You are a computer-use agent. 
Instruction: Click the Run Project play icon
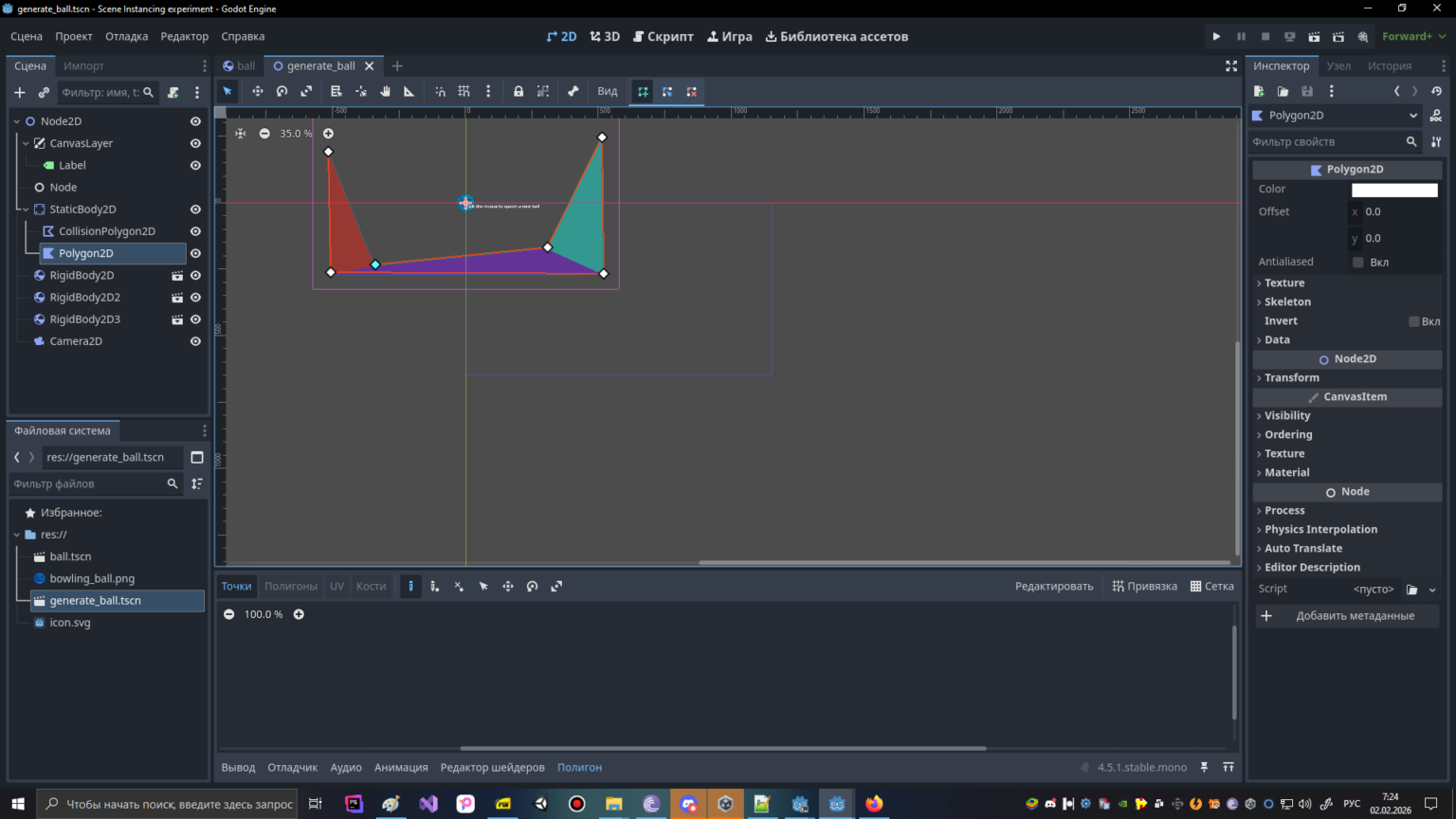coord(1216,37)
